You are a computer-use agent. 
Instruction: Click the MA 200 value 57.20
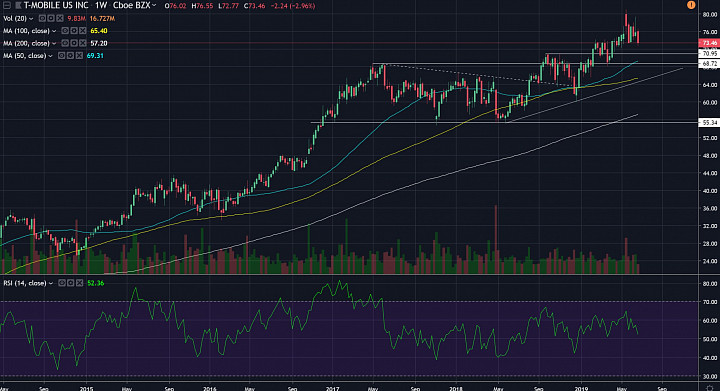click(99, 43)
